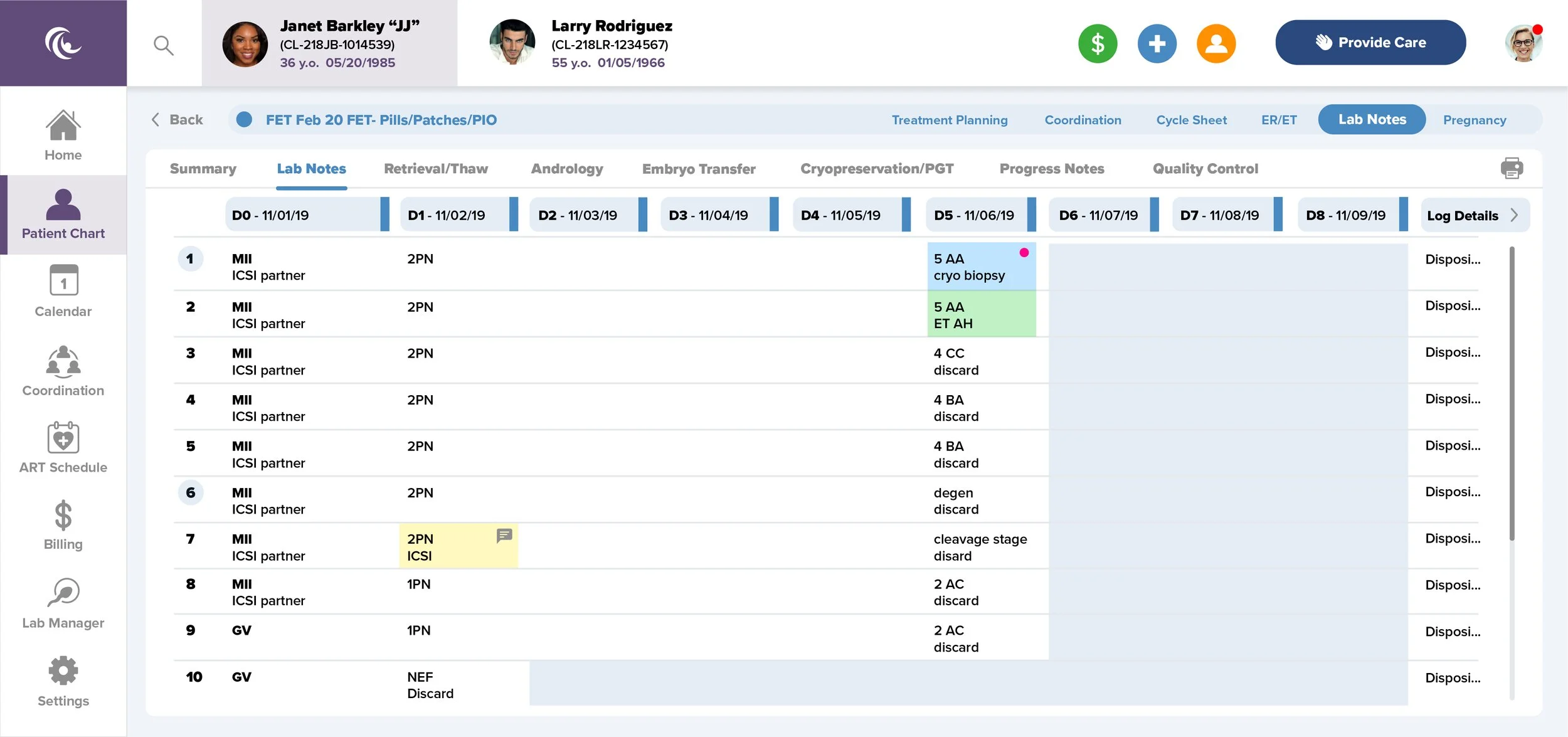Image resolution: width=1568 pixels, height=737 pixels.
Task: Click the Provide Care button
Action: [1370, 43]
